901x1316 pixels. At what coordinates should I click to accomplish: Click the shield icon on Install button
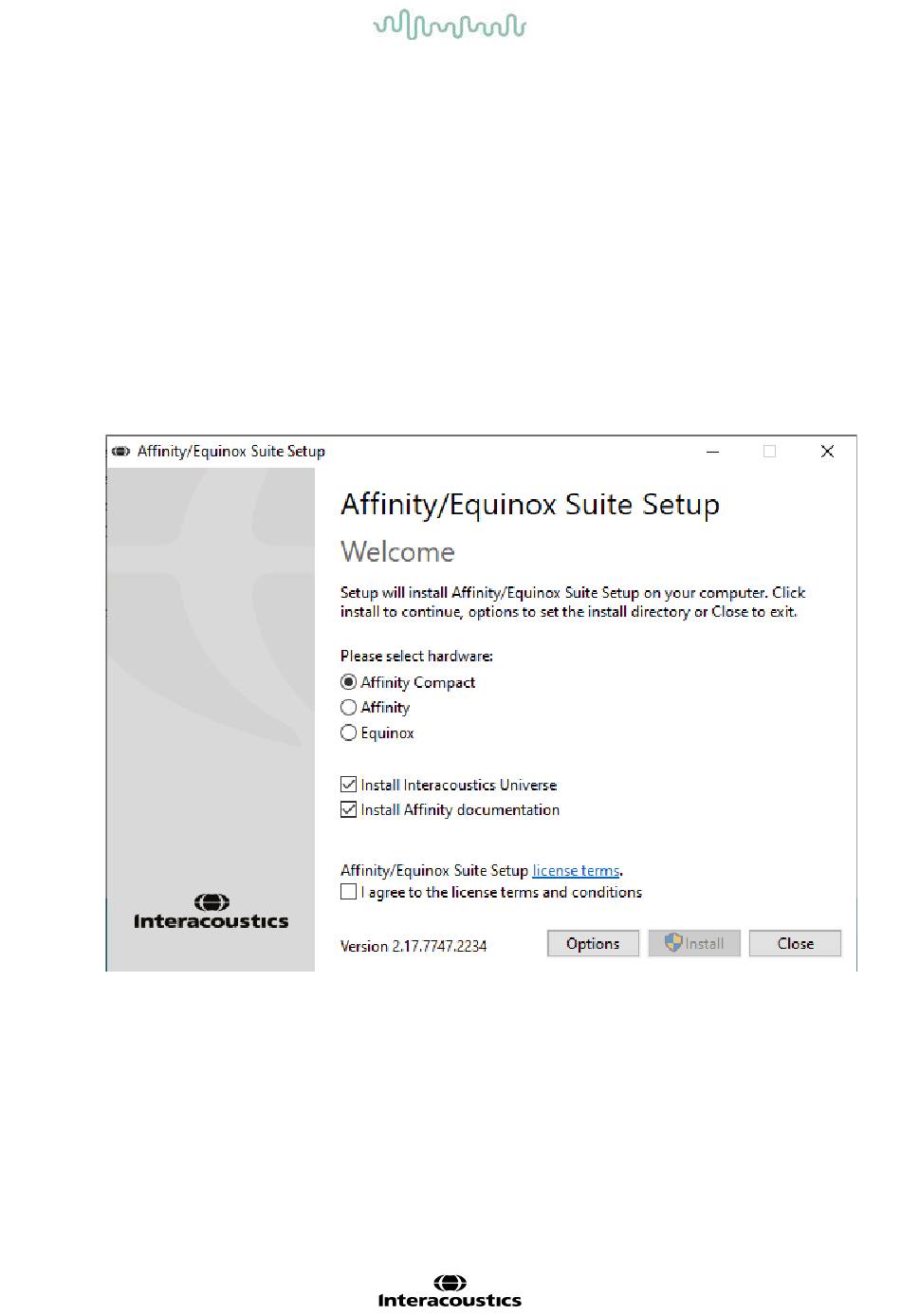point(673,942)
